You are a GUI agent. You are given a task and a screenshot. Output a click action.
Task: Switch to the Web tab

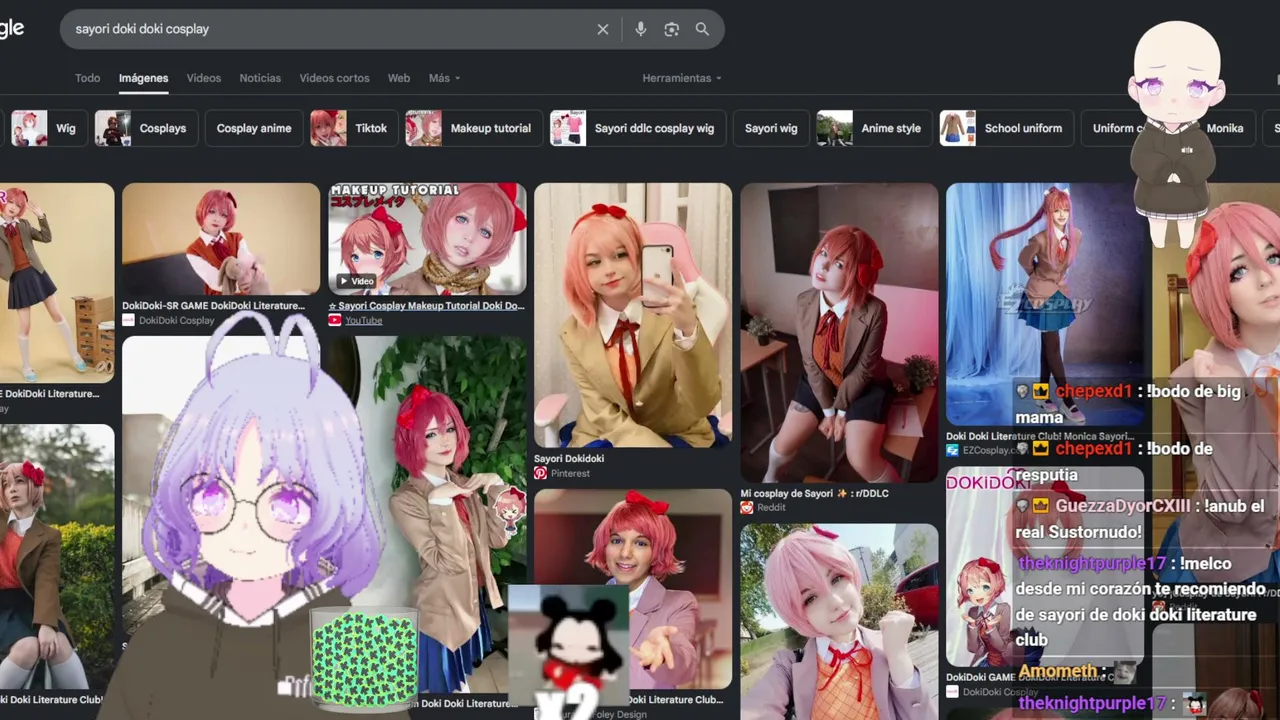point(399,78)
